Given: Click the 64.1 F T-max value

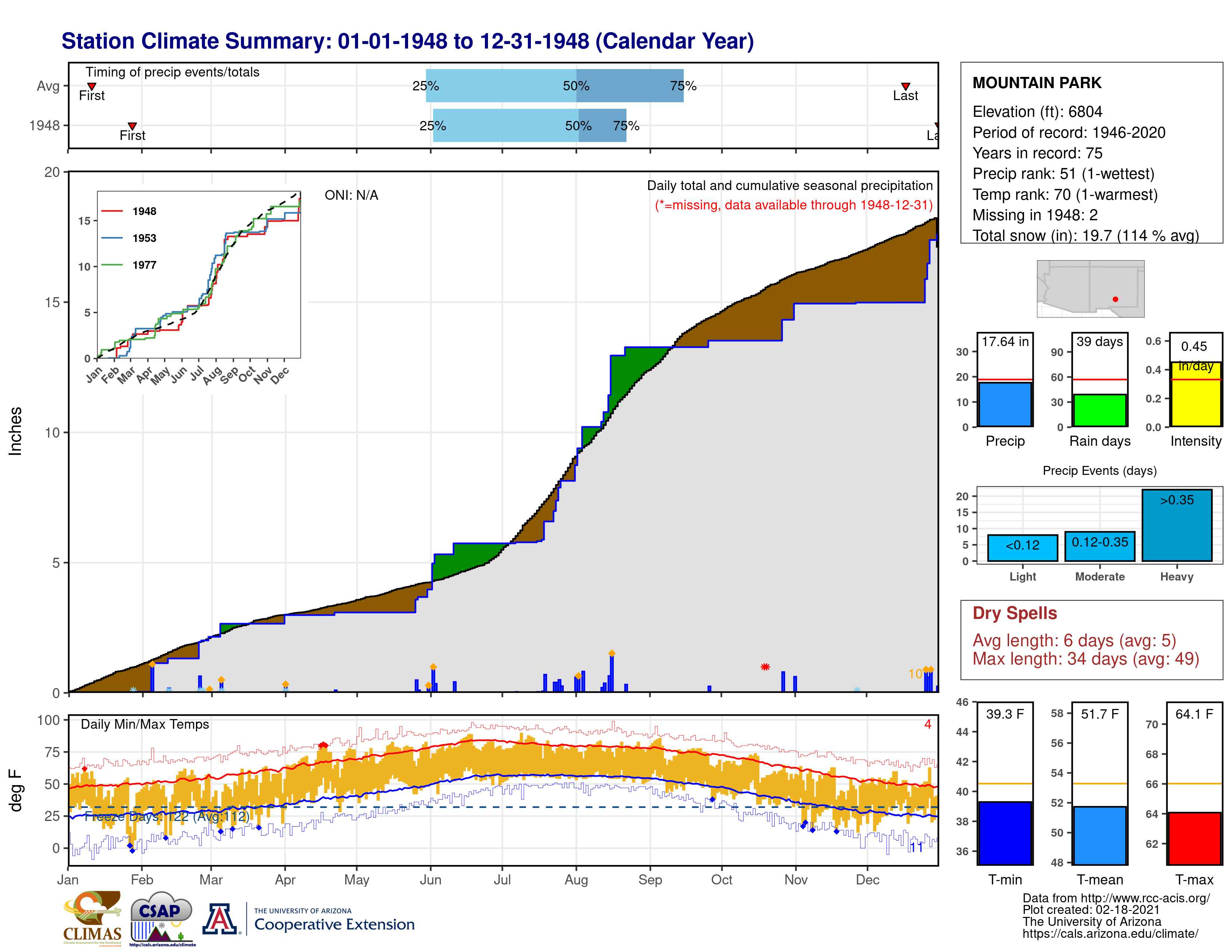Looking at the screenshot, I should [x=1194, y=714].
